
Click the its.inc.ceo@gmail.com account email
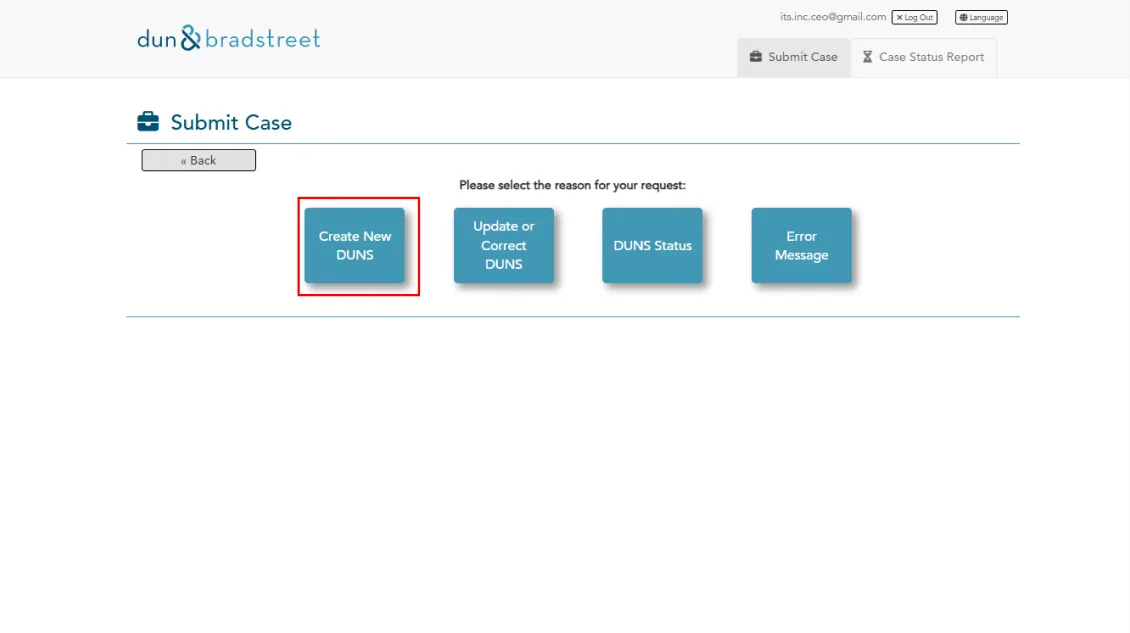click(832, 17)
